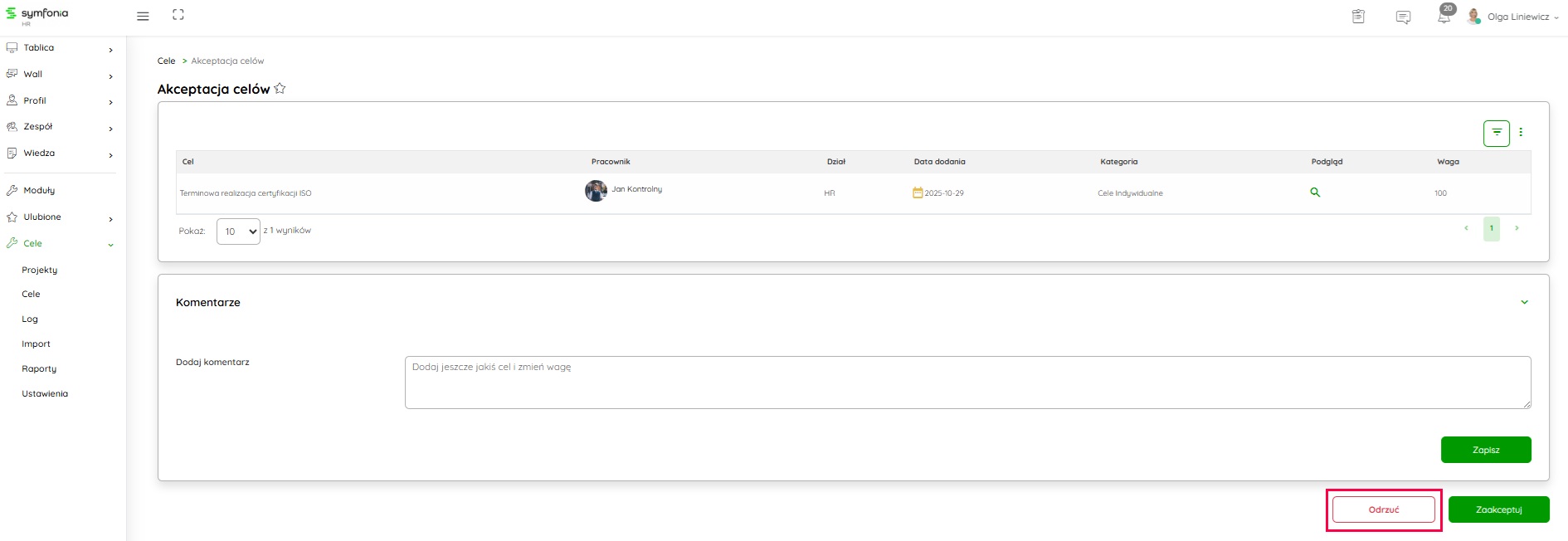Click the hamburger menu icon
This screenshot has width=1568, height=541.
[x=143, y=17]
